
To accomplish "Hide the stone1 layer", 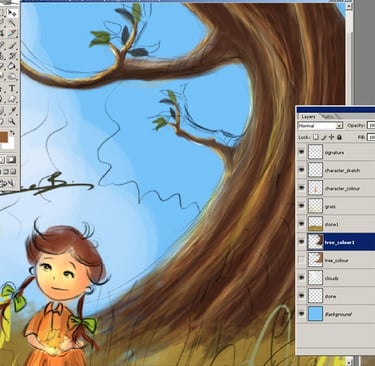I will point(302,224).
